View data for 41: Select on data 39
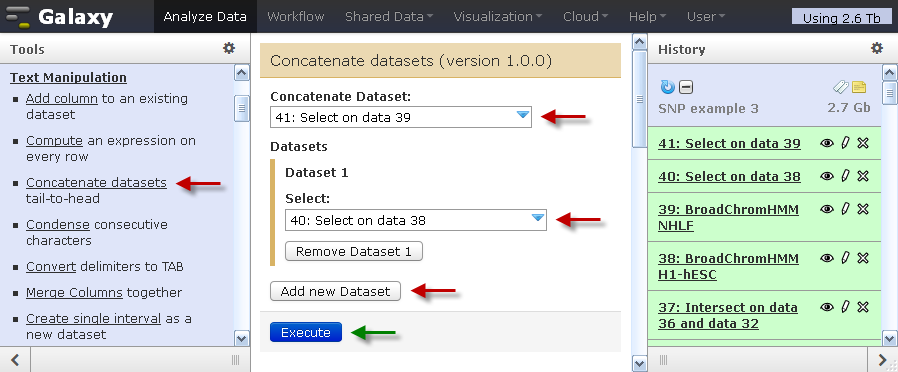This screenshot has height=372, width=898. pyautogui.click(x=826, y=143)
